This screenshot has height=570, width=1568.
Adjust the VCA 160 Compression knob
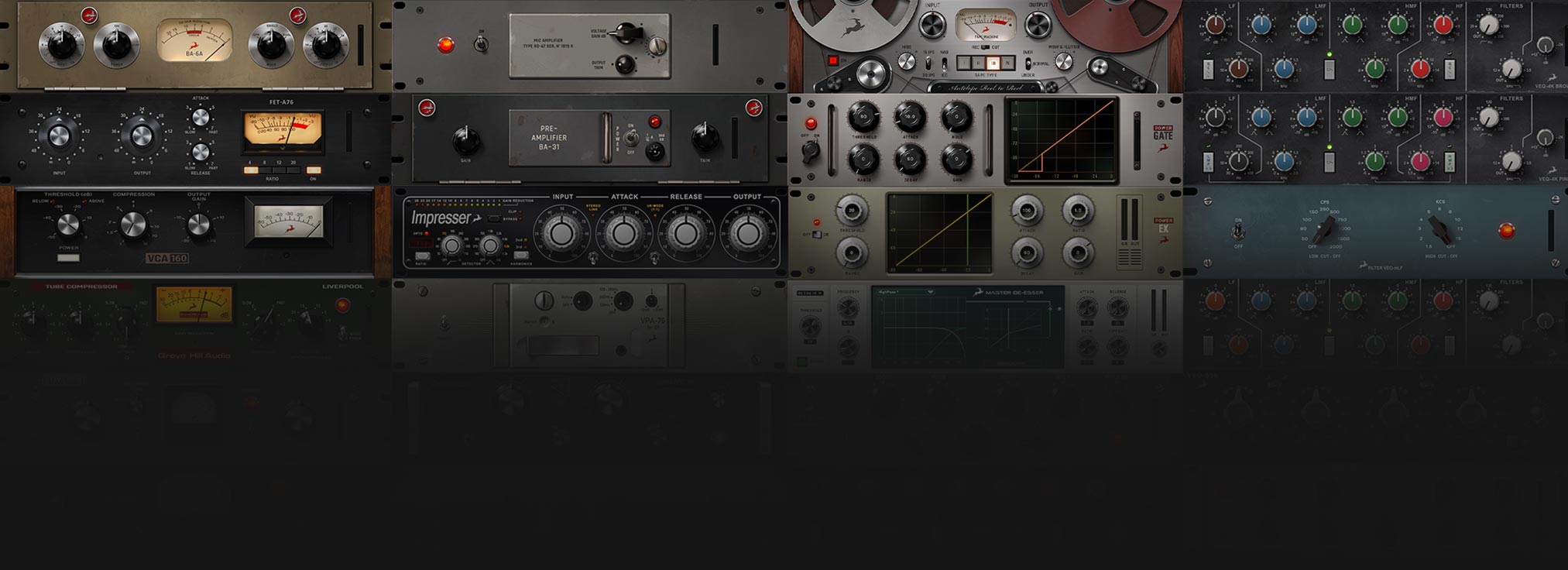click(133, 225)
